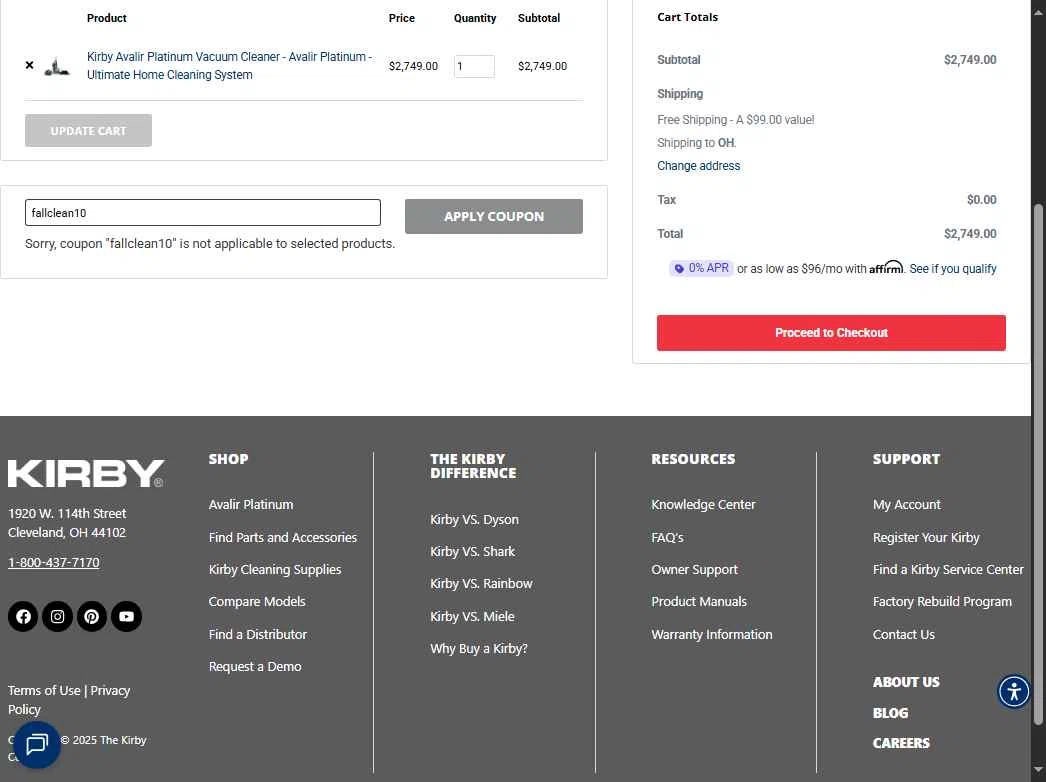Open the accessibility options icon
This screenshot has height=782, width=1046.
(1013, 691)
